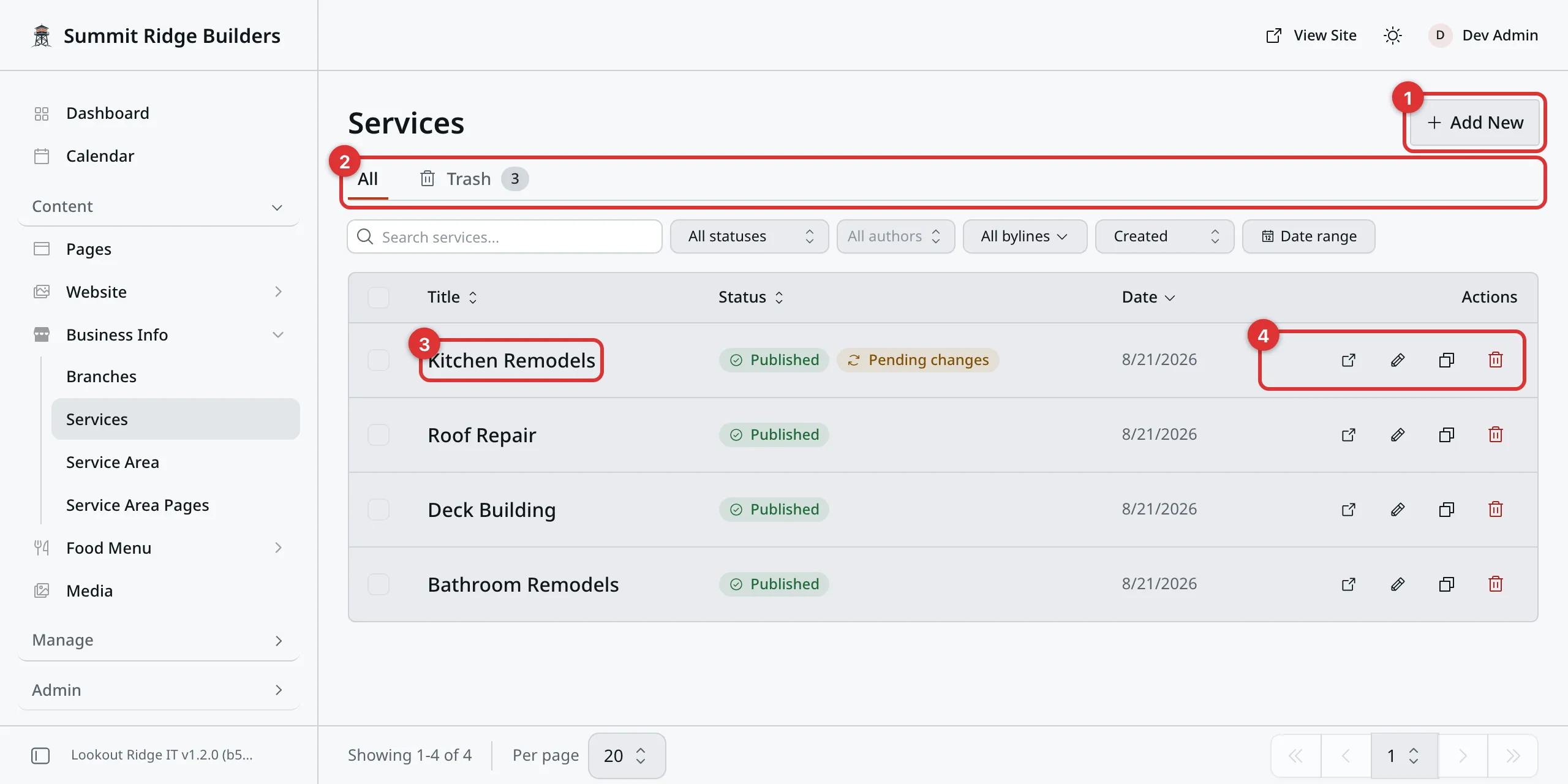Screen dimensions: 1568x784
Task: Collapse the Content sidebar section
Action: point(158,207)
